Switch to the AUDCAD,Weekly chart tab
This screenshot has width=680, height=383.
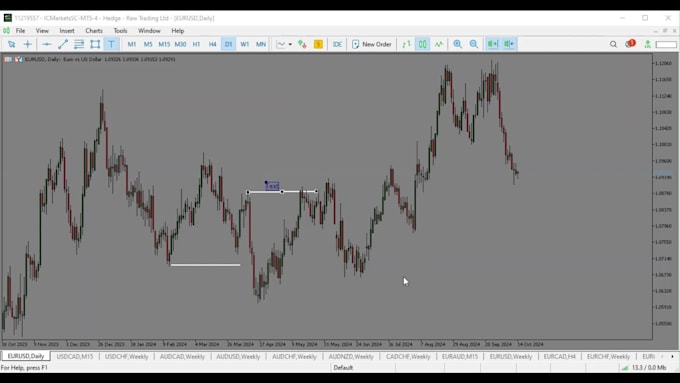[x=182, y=357]
